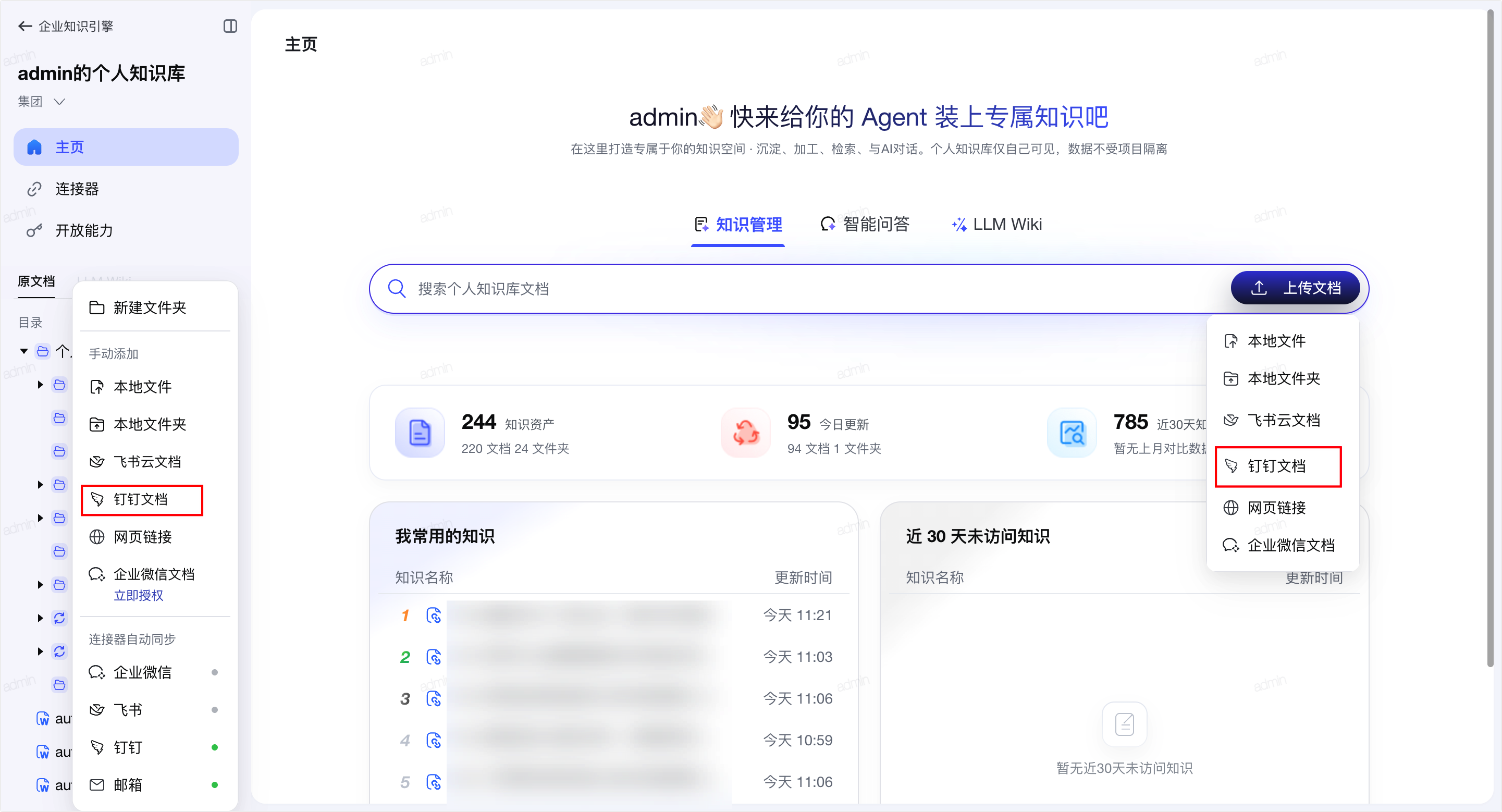The width and height of the screenshot is (1502, 812).
Task: Select 本地文件 in the sidebar add menu
Action: point(155,387)
